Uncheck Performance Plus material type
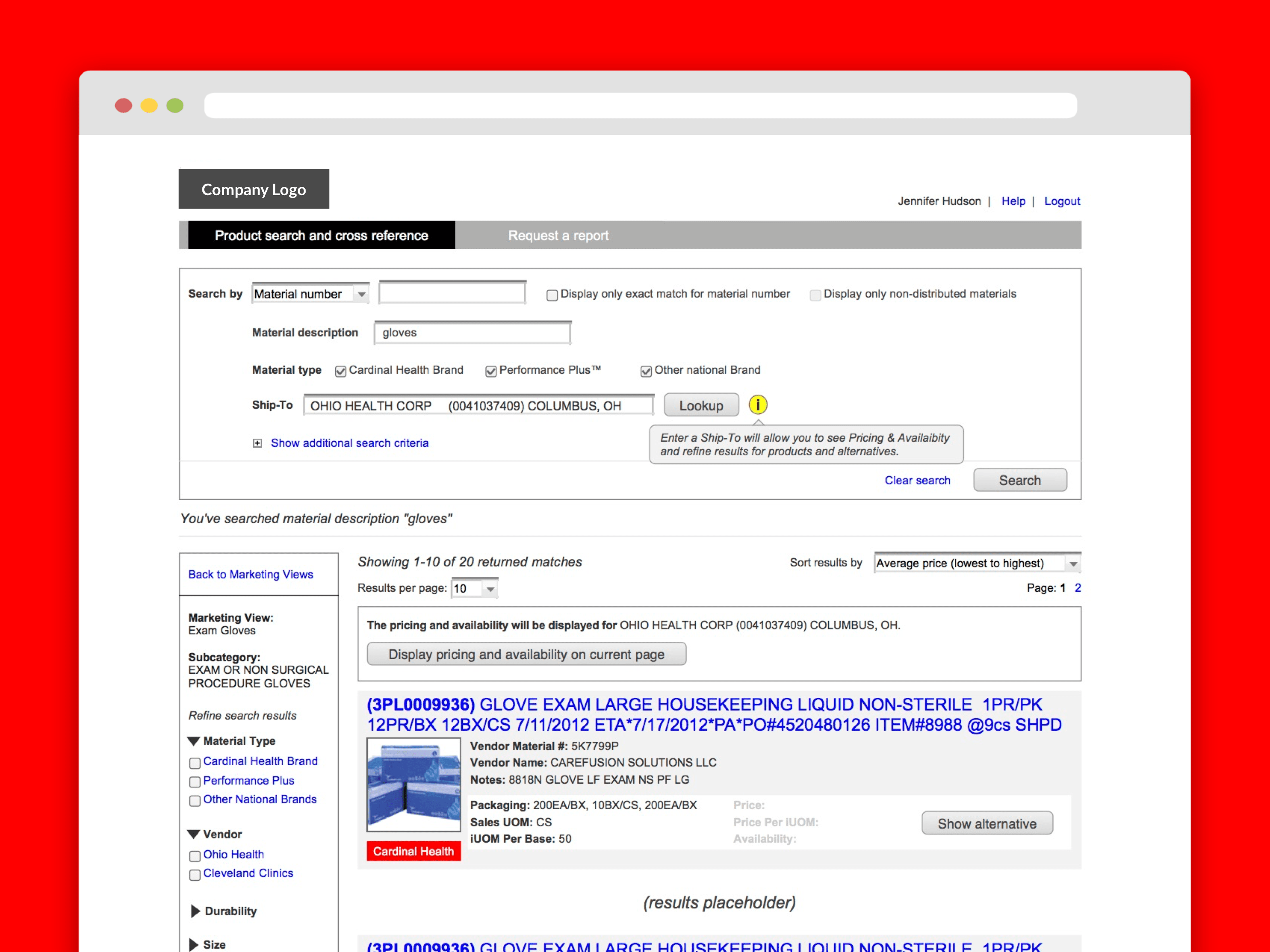This screenshot has width=1270, height=952. pos(491,371)
